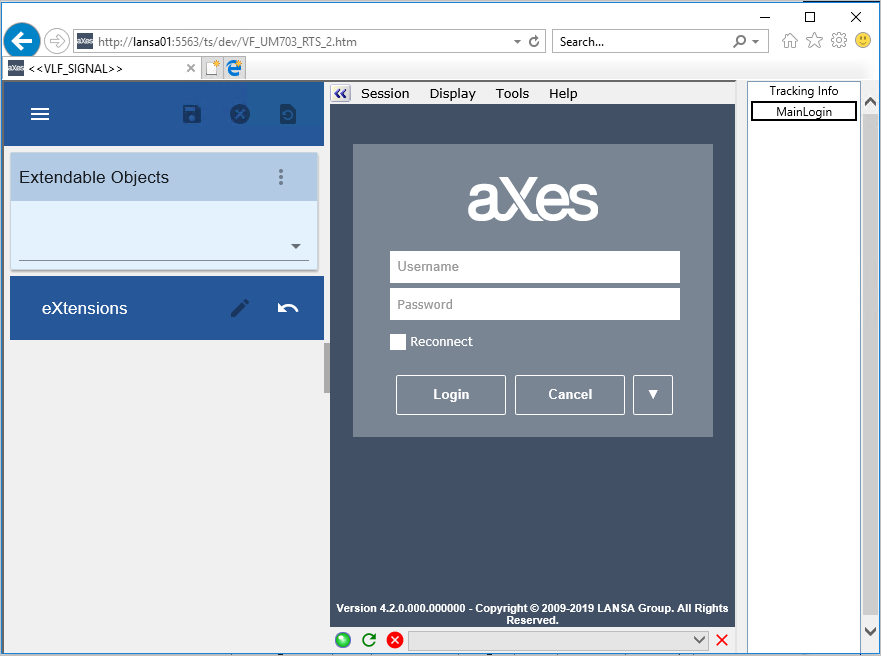This screenshot has width=881, height=656.
Task: Open the bottom bar combo box dropdown
Action: [698, 640]
